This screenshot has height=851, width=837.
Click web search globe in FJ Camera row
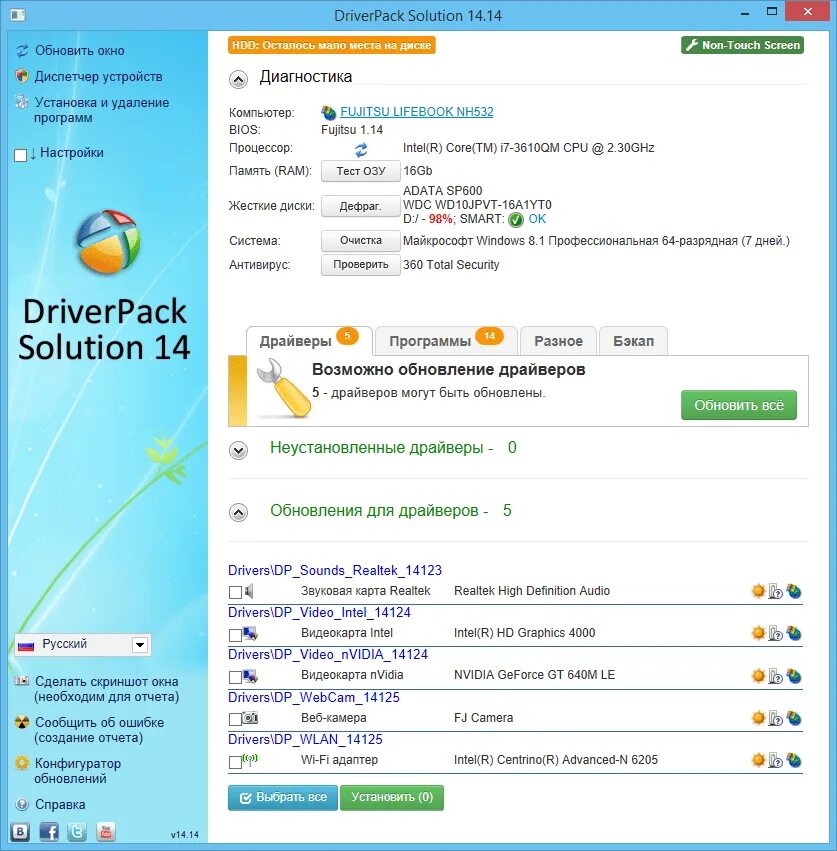[794, 718]
